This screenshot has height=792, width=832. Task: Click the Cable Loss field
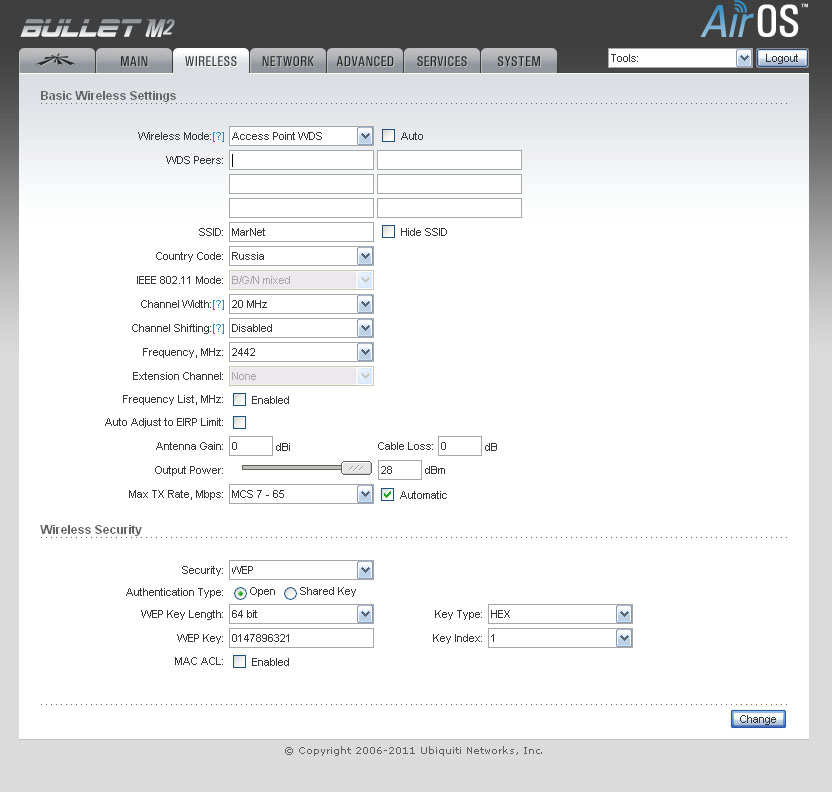460,446
